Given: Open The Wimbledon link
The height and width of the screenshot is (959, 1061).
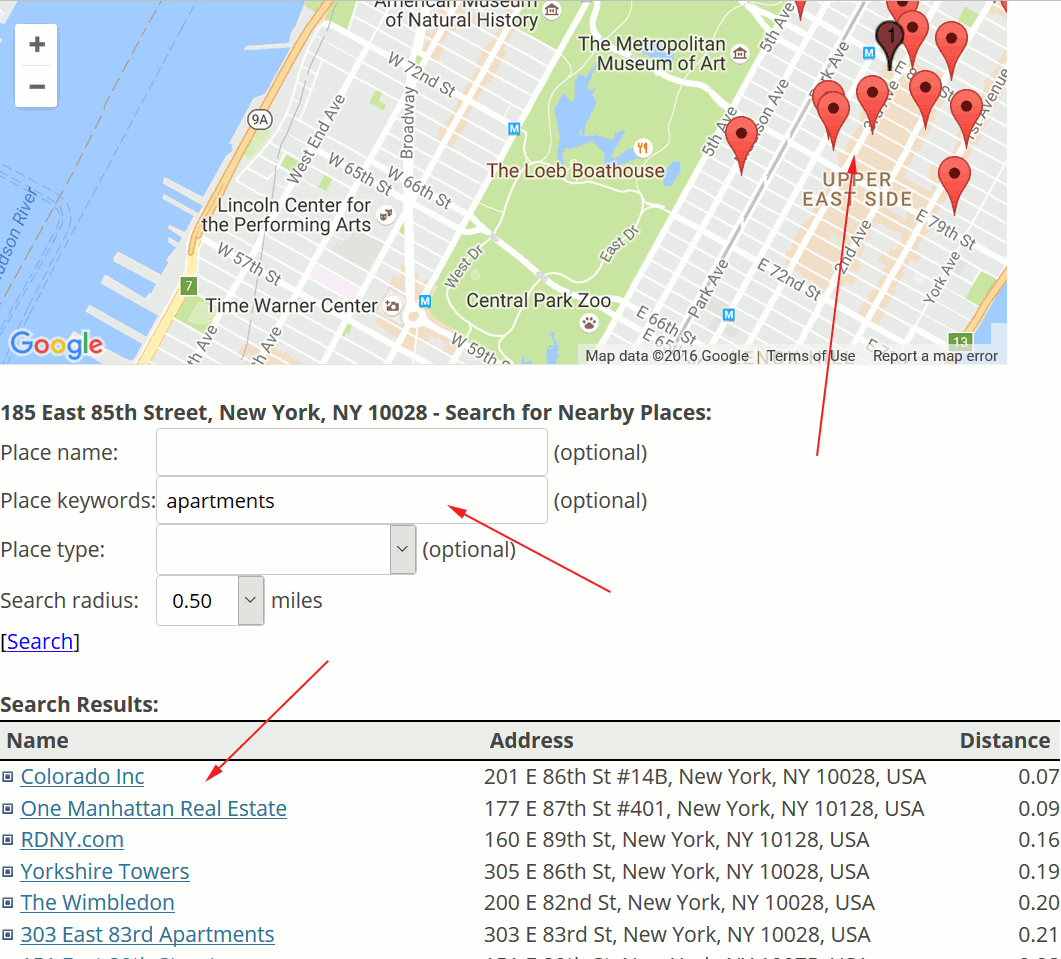Looking at the screenshot, I should (x=97, y=903).
